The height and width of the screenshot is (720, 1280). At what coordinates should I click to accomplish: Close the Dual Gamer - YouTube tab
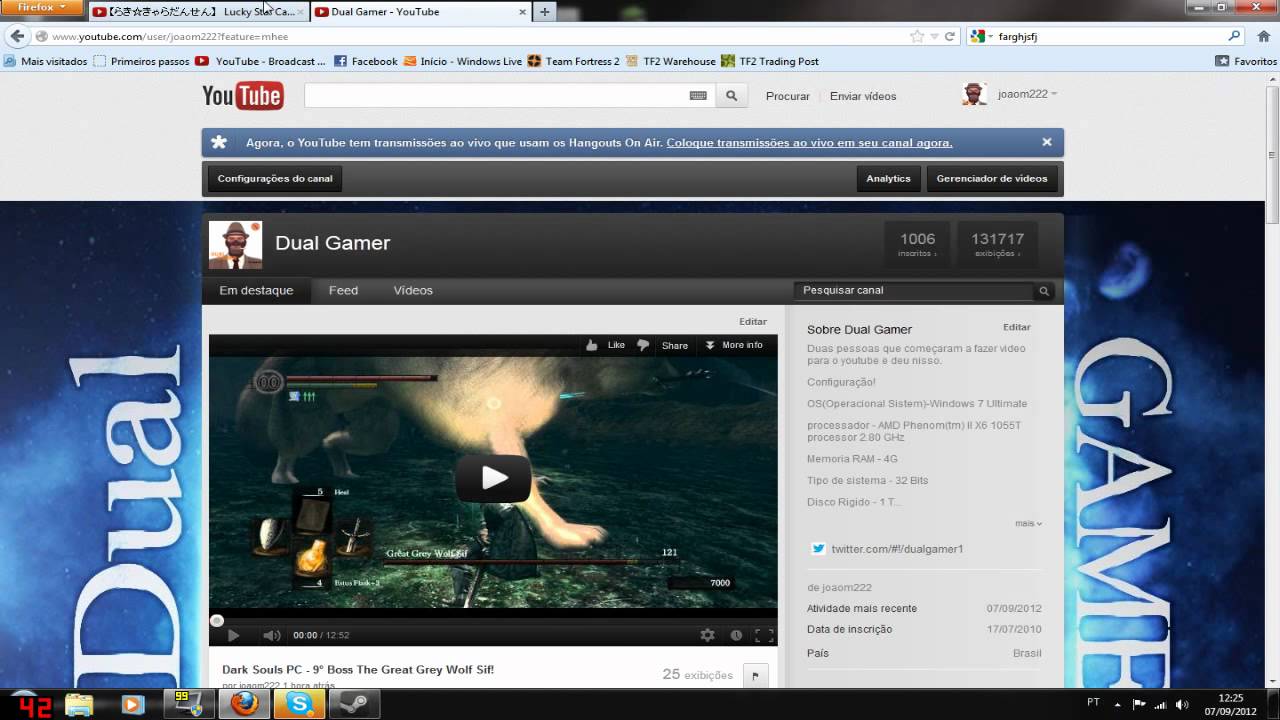pos(522,12)
